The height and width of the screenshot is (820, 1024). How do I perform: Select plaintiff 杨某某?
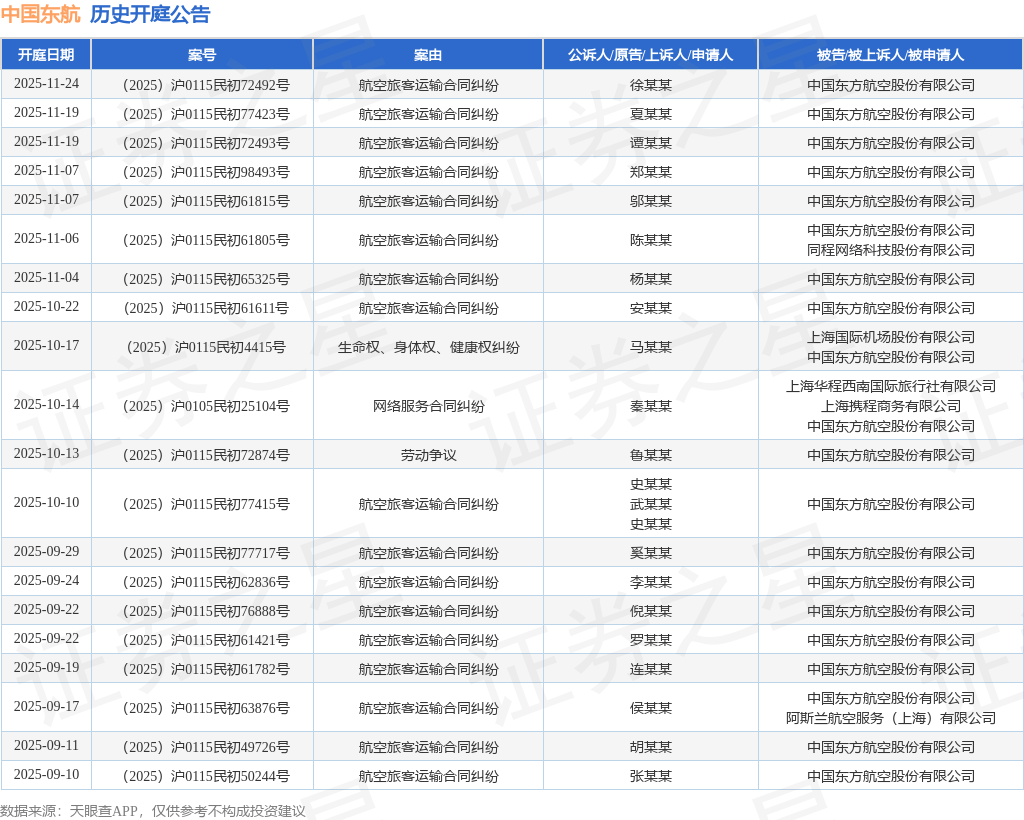click(650, 279)
